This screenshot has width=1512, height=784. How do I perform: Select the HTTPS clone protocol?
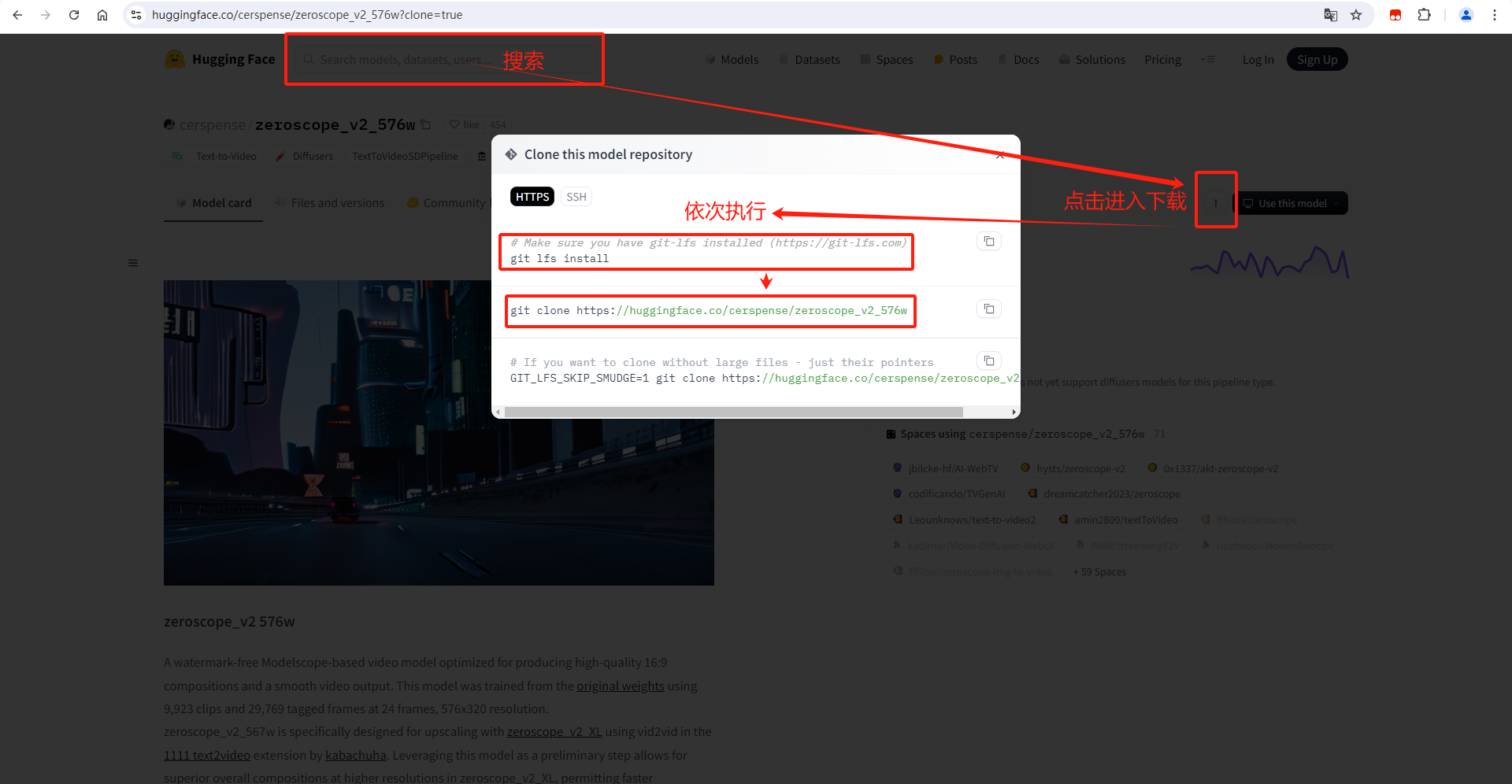[532, 197]
